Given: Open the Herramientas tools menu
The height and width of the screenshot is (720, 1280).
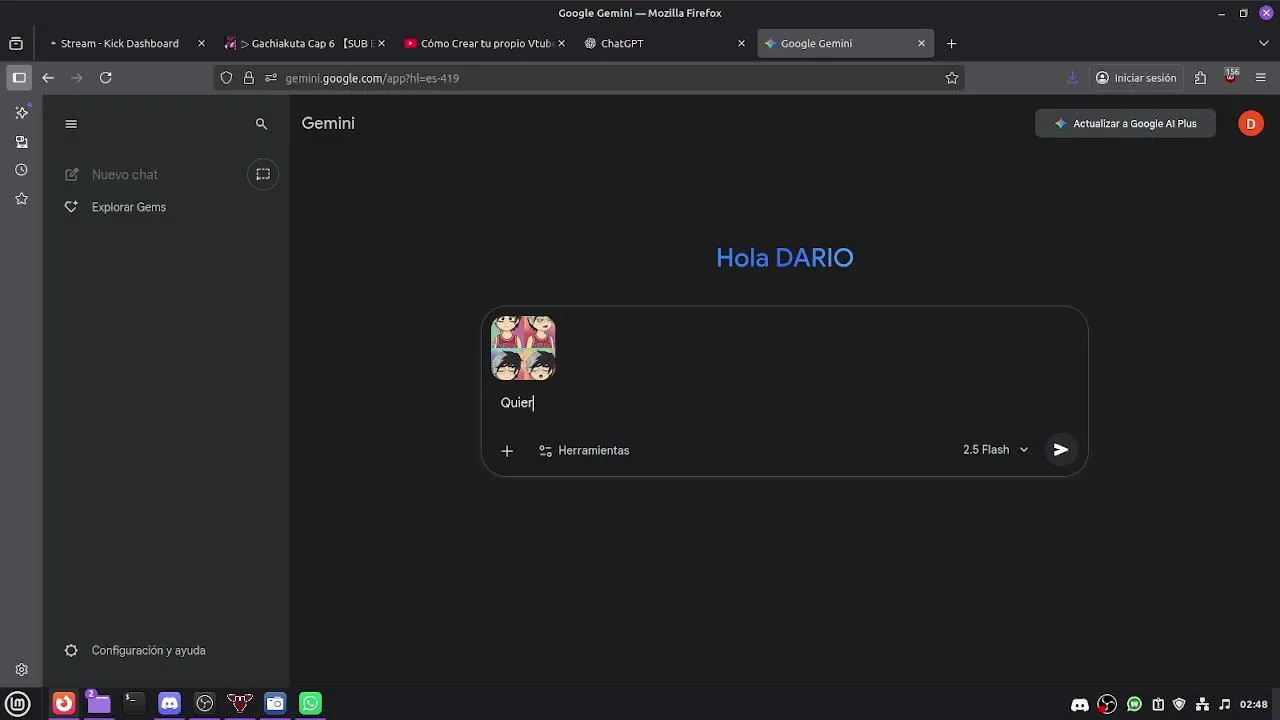Looking at the screenshot, I should [x=584, y=451].
